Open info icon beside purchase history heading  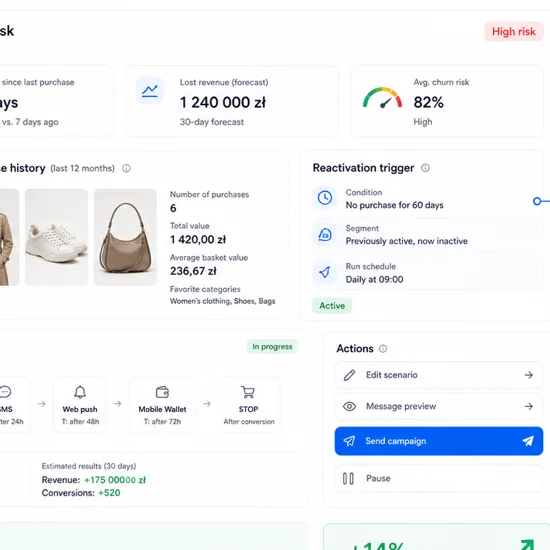click(x=126, y=168)
